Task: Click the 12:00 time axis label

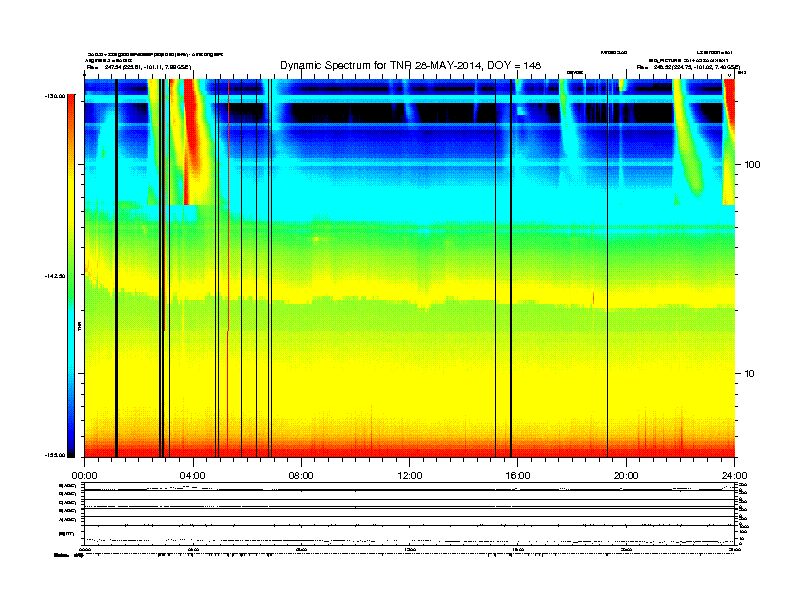Action: click(410, 476)
